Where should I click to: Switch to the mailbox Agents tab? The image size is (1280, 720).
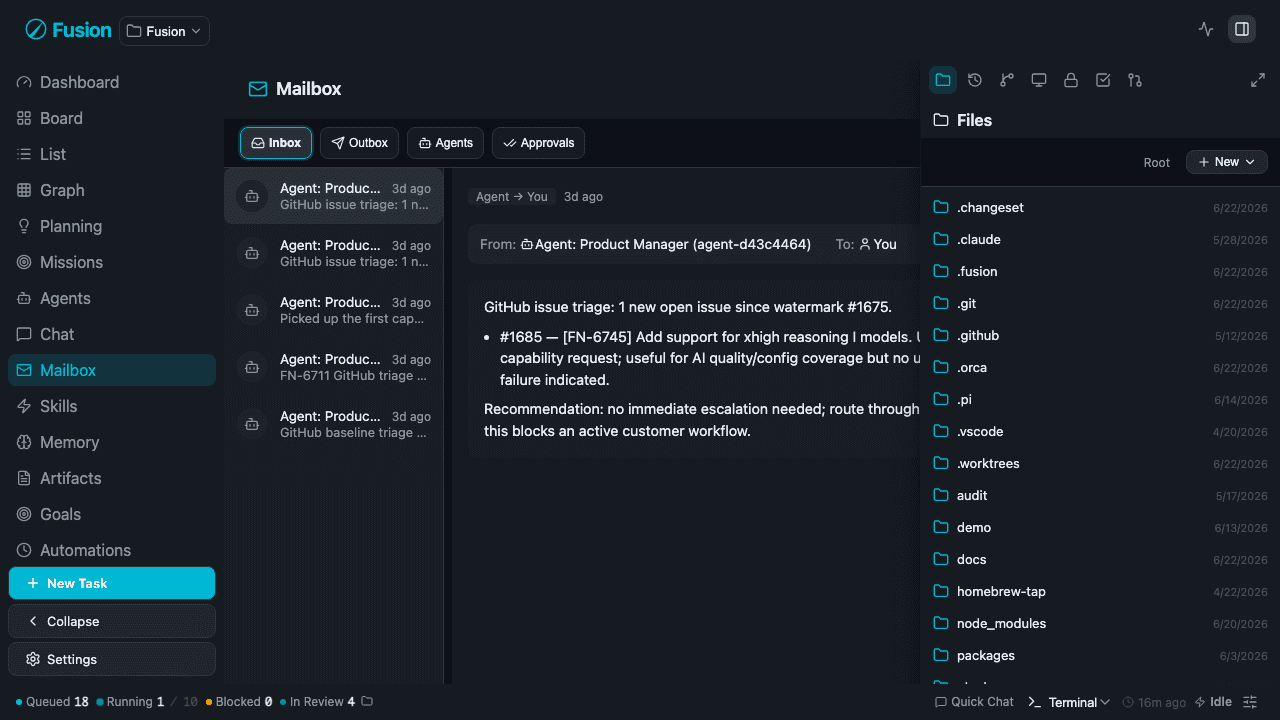point(446,143)
